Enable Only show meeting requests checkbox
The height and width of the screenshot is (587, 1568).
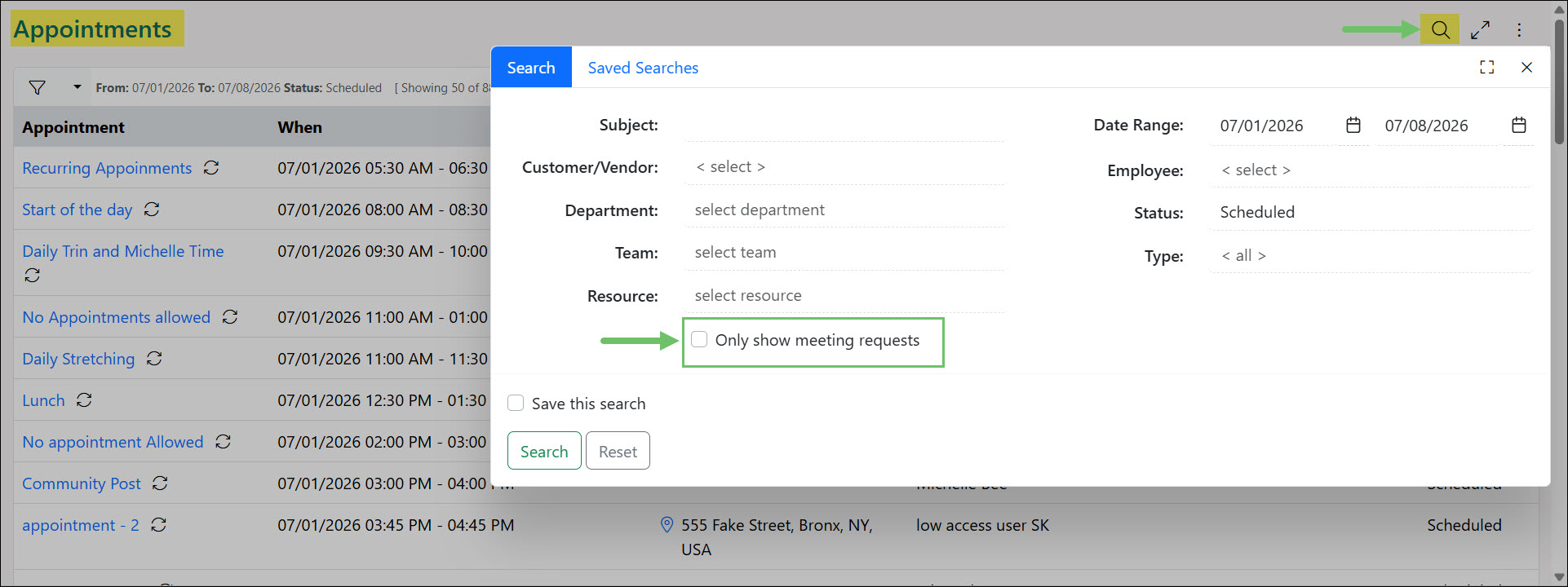[x=699, y=339]
